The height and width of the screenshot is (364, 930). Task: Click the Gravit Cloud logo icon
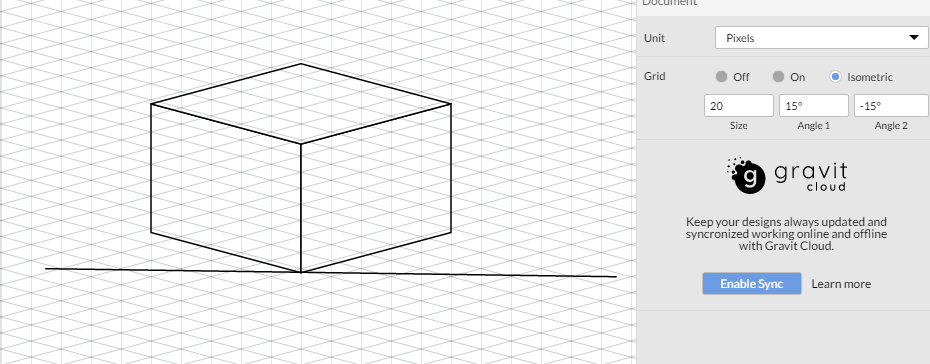point(747,175)
